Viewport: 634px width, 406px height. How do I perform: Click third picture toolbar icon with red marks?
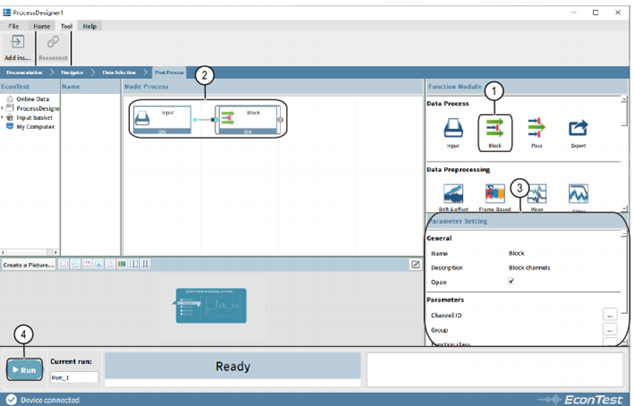tap(87, 264)
